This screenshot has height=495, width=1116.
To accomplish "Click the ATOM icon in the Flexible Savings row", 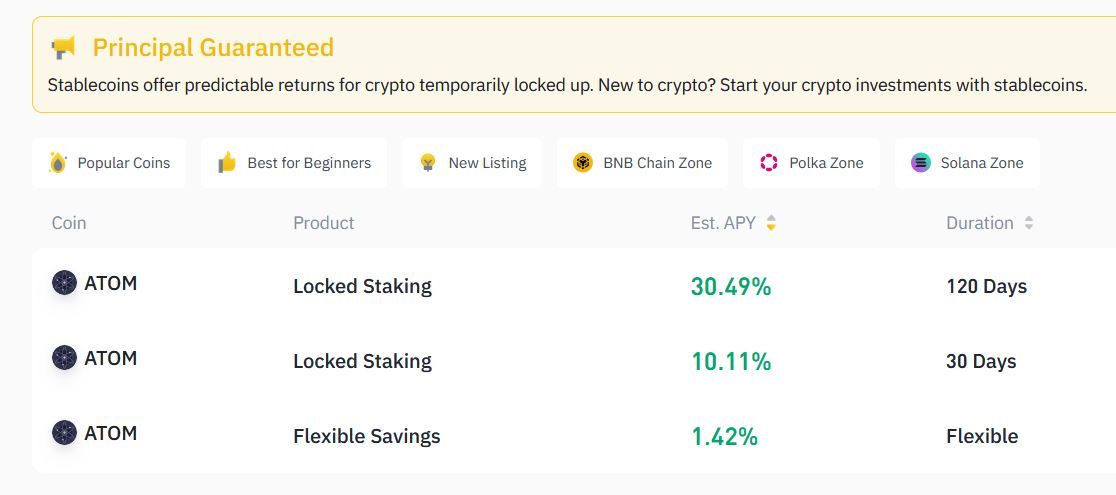I will coord(64,432).
